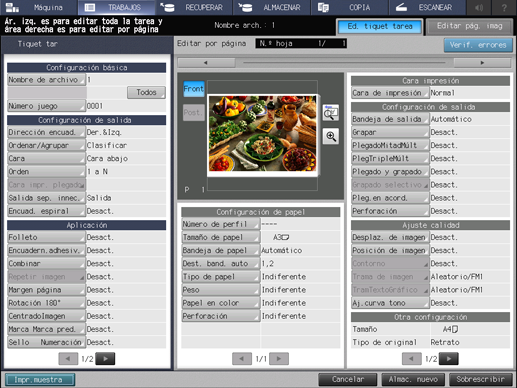Select Editar pág. imag mode

tap(469, 26)
